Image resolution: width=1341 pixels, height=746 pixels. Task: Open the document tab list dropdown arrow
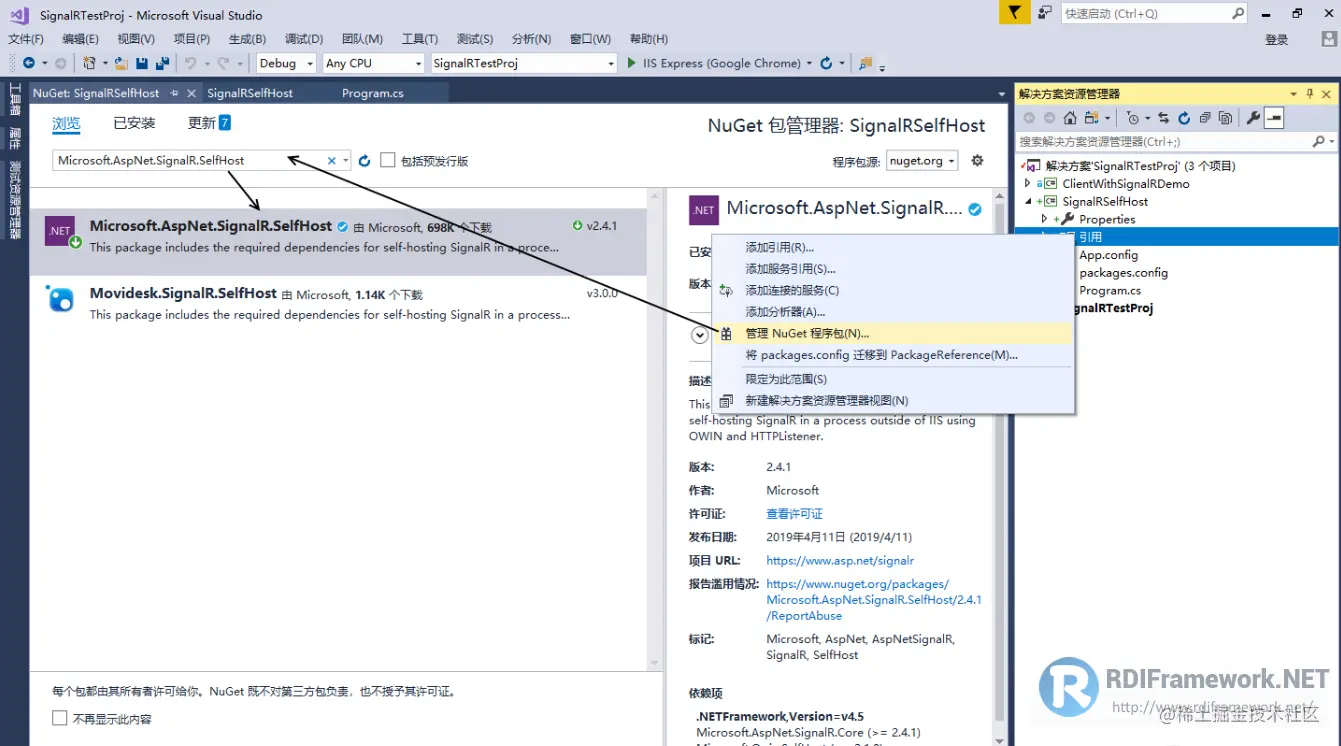1002,94
